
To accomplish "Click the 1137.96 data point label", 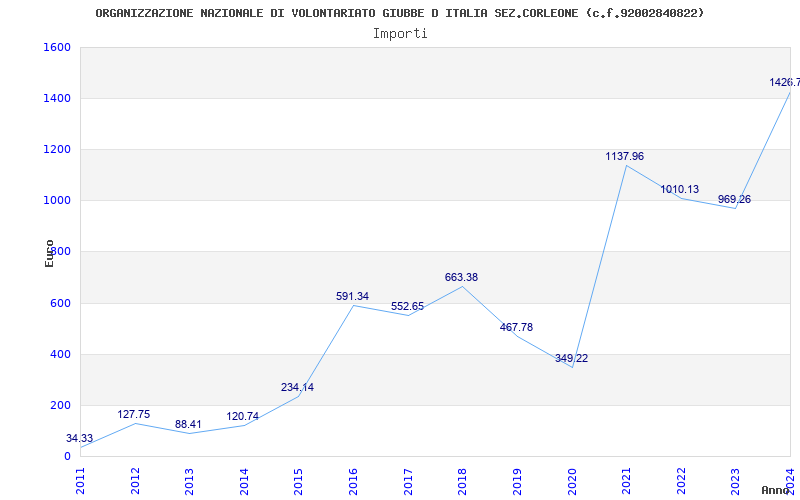I will coord(624,157).
